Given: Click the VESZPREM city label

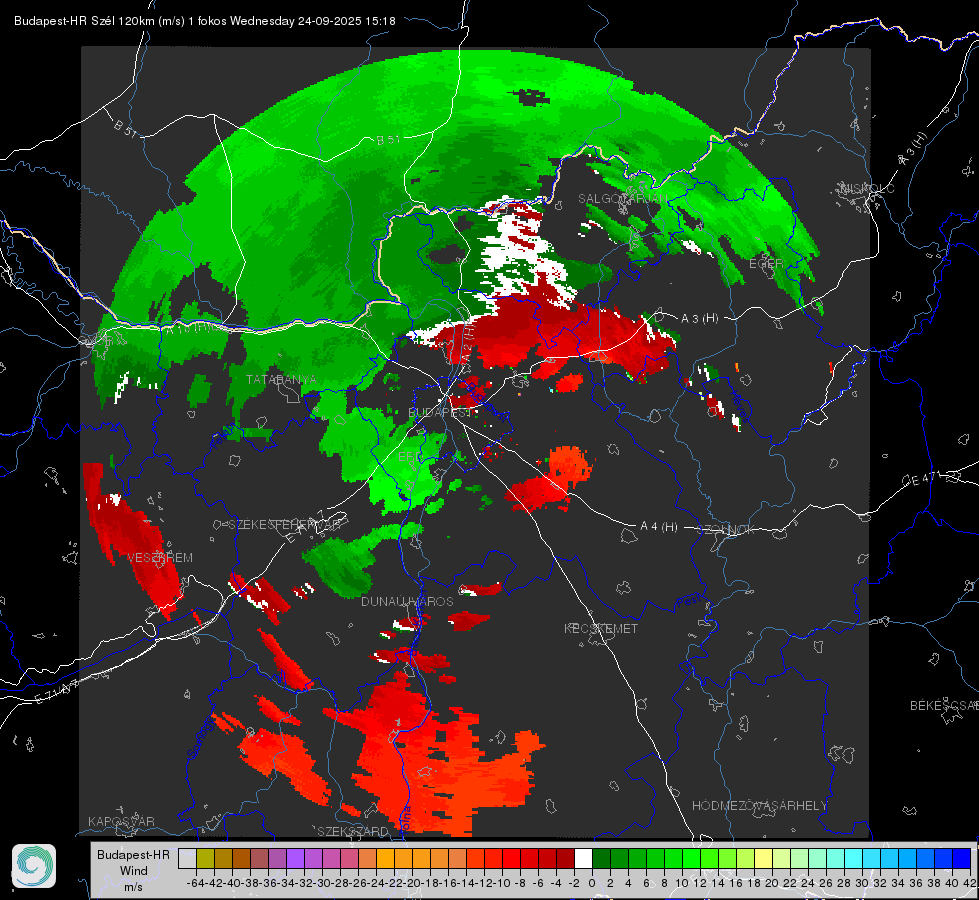Looking at the screenshot, I should point(160,558).
